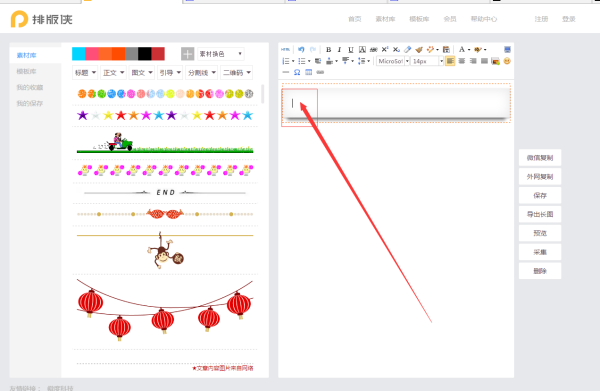Screen dimensions: 600x391
Task: Click the 微信复制 button
Action: (540, 158)
